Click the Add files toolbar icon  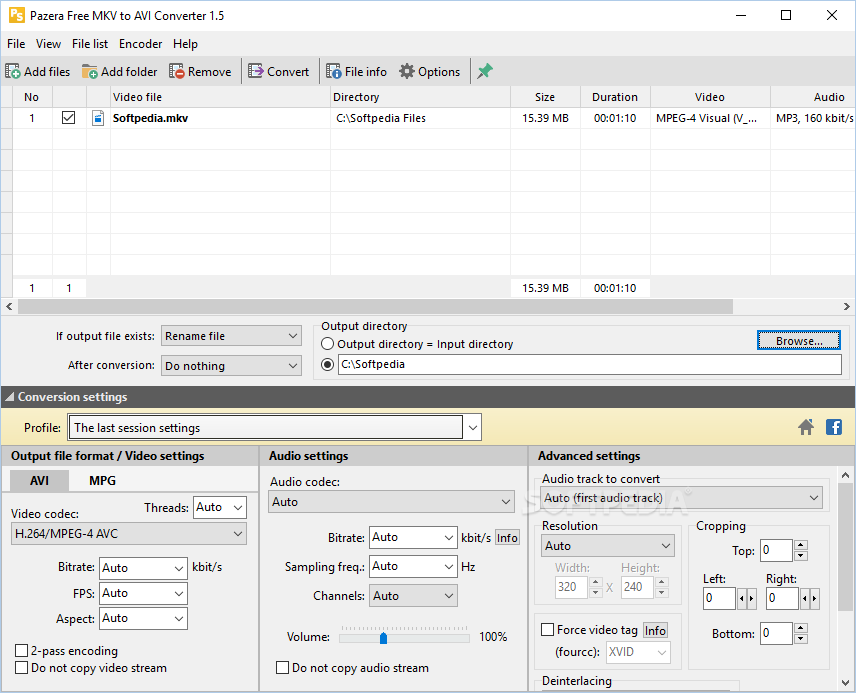click(13, 72)
